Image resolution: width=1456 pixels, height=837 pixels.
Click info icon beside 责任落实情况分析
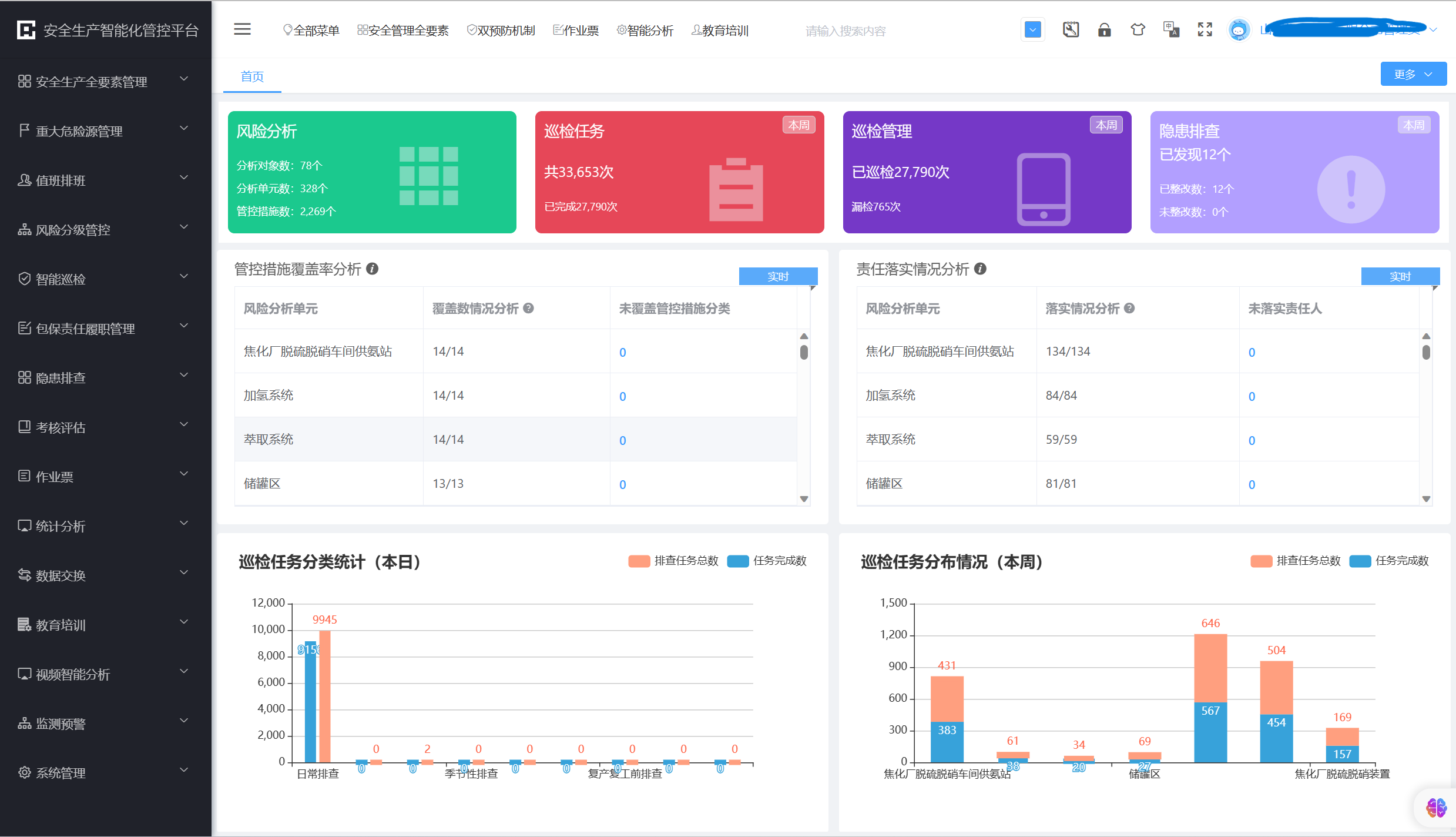[980, 269]
